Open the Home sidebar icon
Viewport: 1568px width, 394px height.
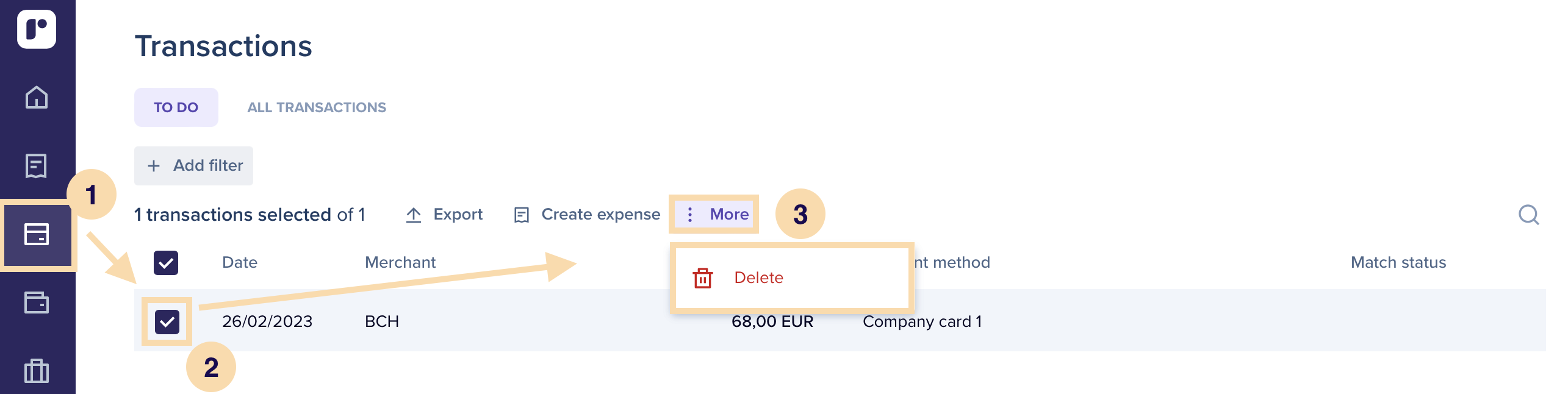click(37, 97)
